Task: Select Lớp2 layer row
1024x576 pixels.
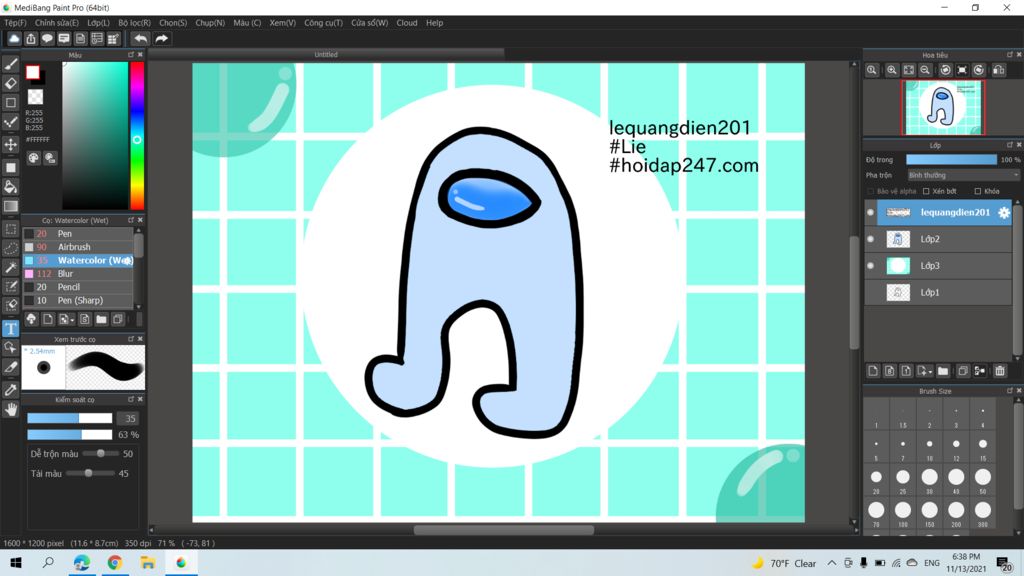Action: tap(938, 239)
